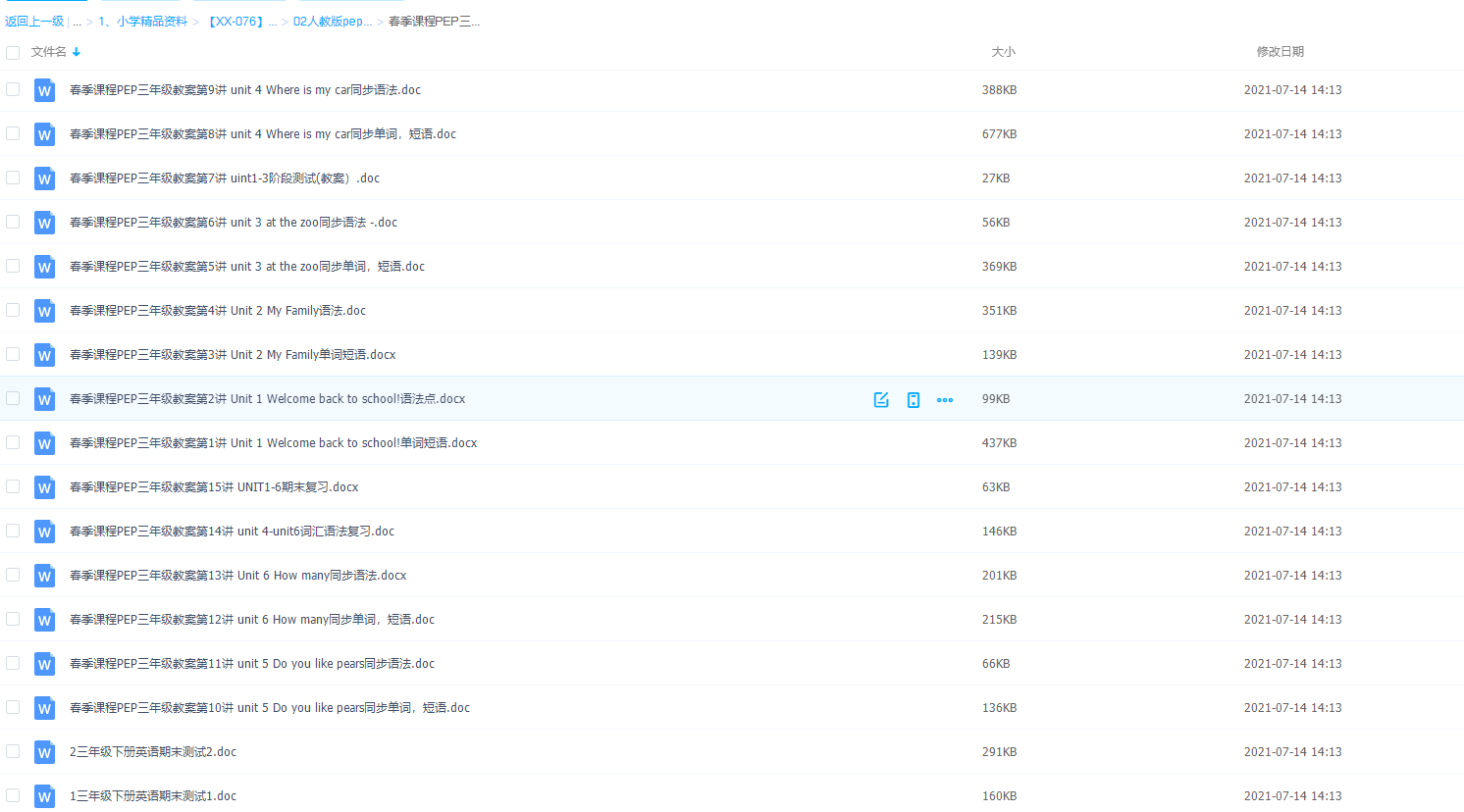Select checkbox for 第4讲 Unit 2 My Family语法.doc
The width and height of the screenshot is (1464, 812).
point(13,310)
